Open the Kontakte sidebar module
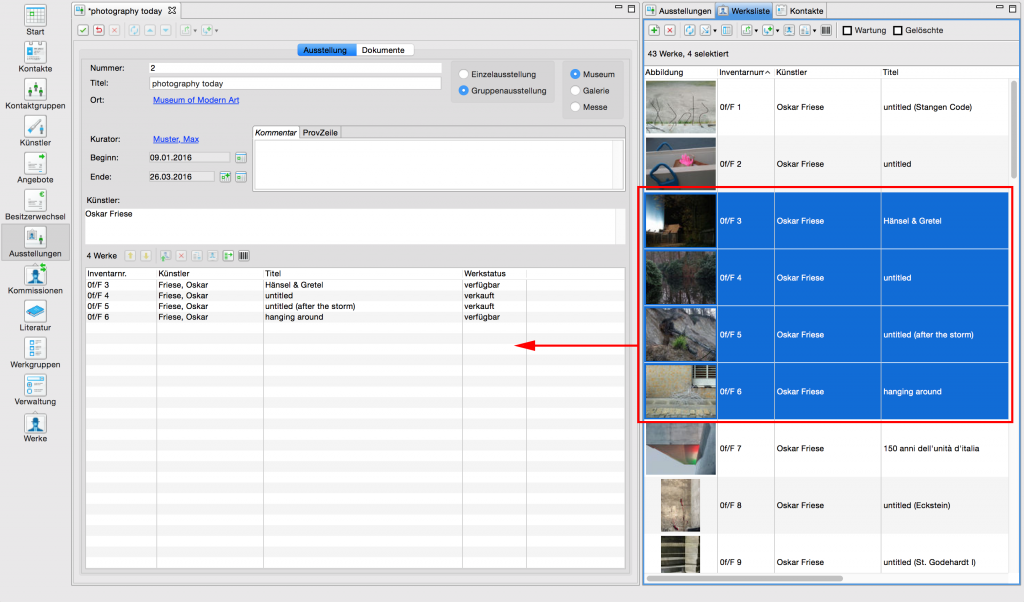The image size is (1024, 602). pos(35,58)
